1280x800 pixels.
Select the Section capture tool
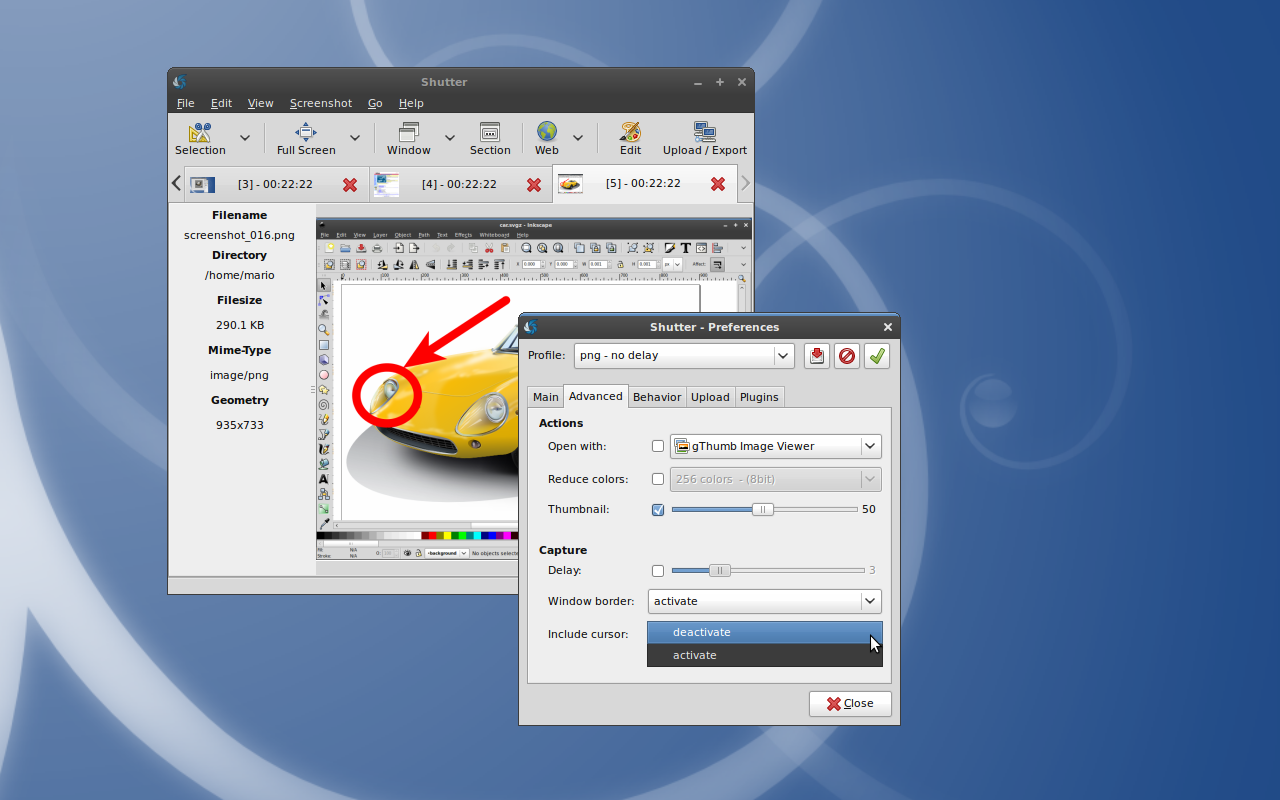click(489, 133)
